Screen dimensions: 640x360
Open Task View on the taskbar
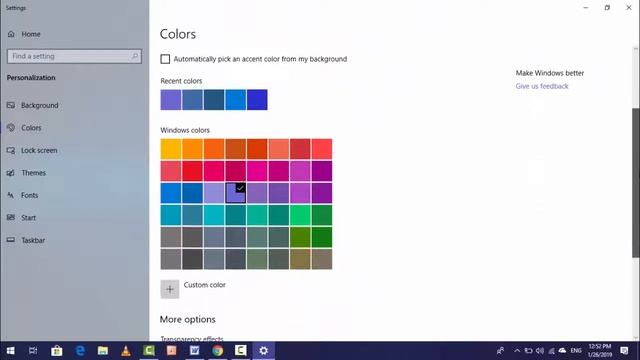(33, 351)
